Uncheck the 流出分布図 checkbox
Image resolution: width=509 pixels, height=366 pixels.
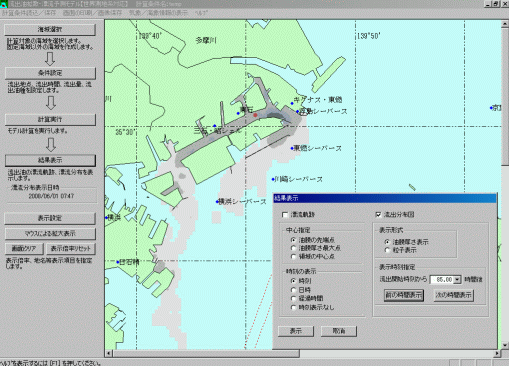coord(378,215)
